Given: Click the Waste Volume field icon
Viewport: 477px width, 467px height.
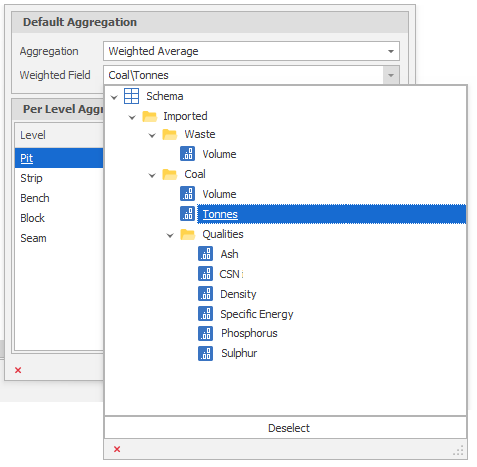Looking at the screenshot, I should (187, 154).
